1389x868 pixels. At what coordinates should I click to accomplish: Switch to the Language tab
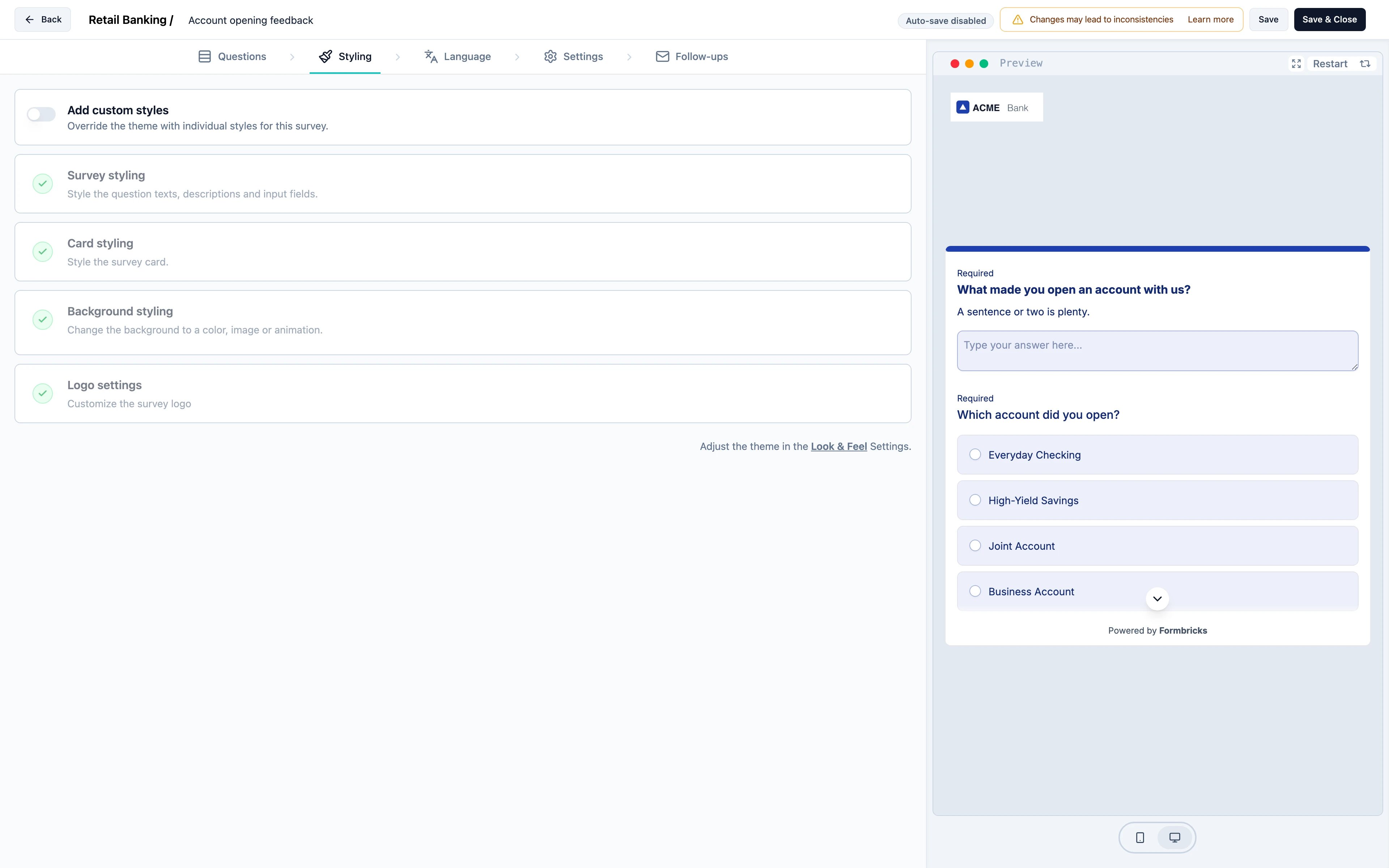pyautogui.click(x=458, y=56)
